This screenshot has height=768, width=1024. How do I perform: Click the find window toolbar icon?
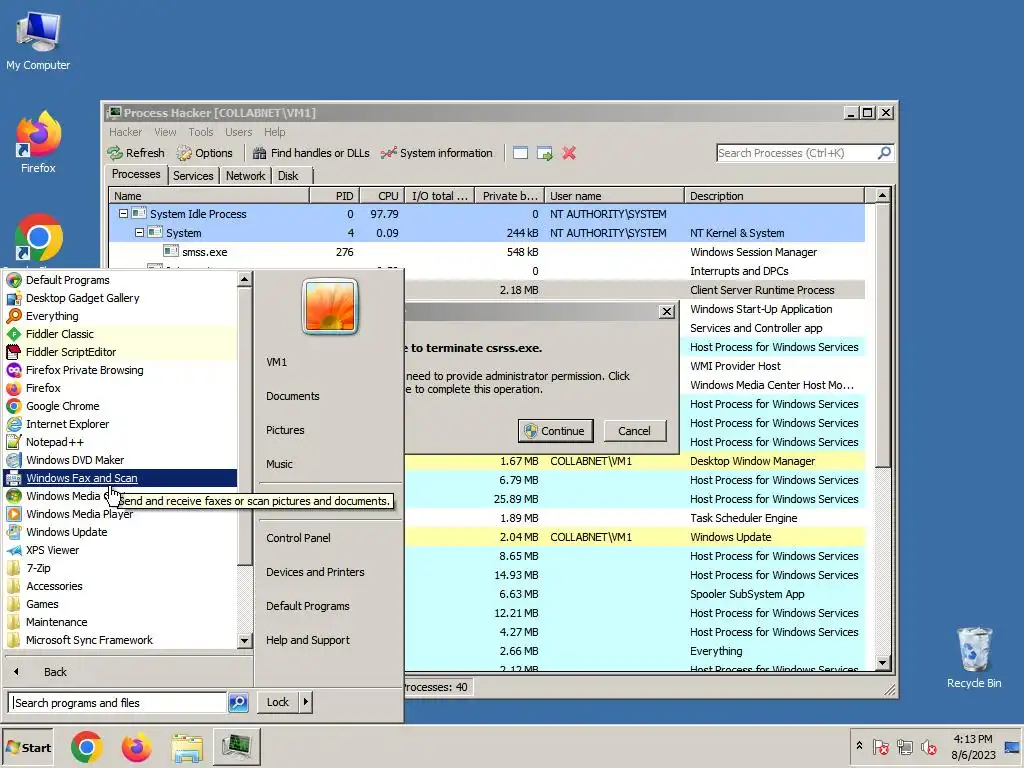point(520,153)
